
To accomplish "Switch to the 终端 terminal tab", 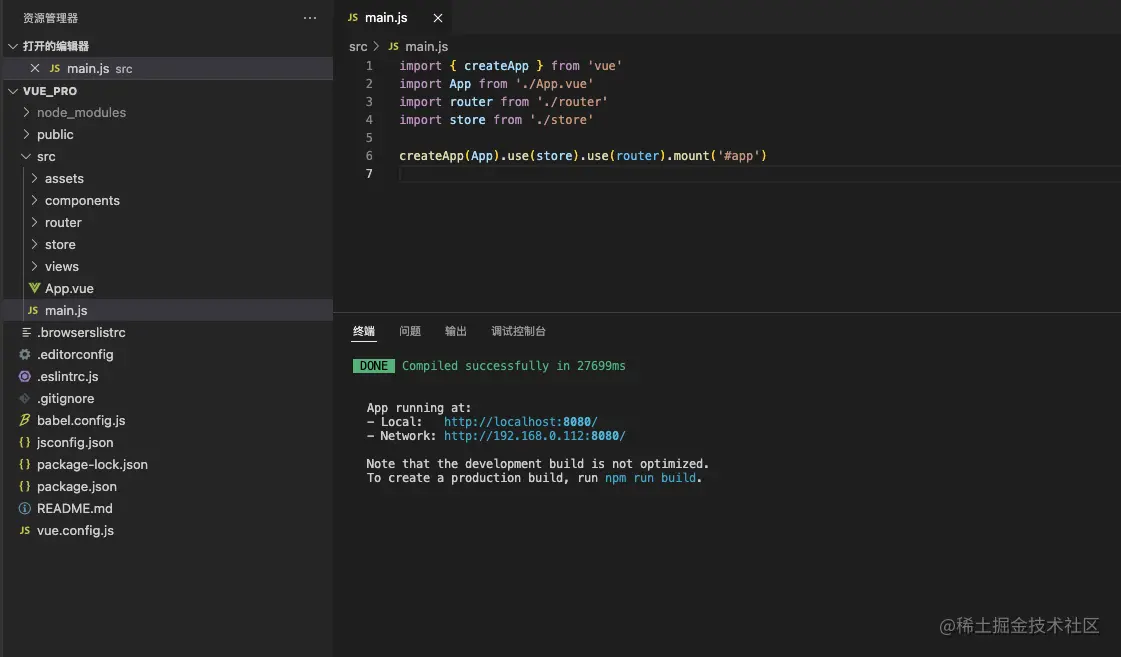I will pyautogui.click(x=364, y=331).
